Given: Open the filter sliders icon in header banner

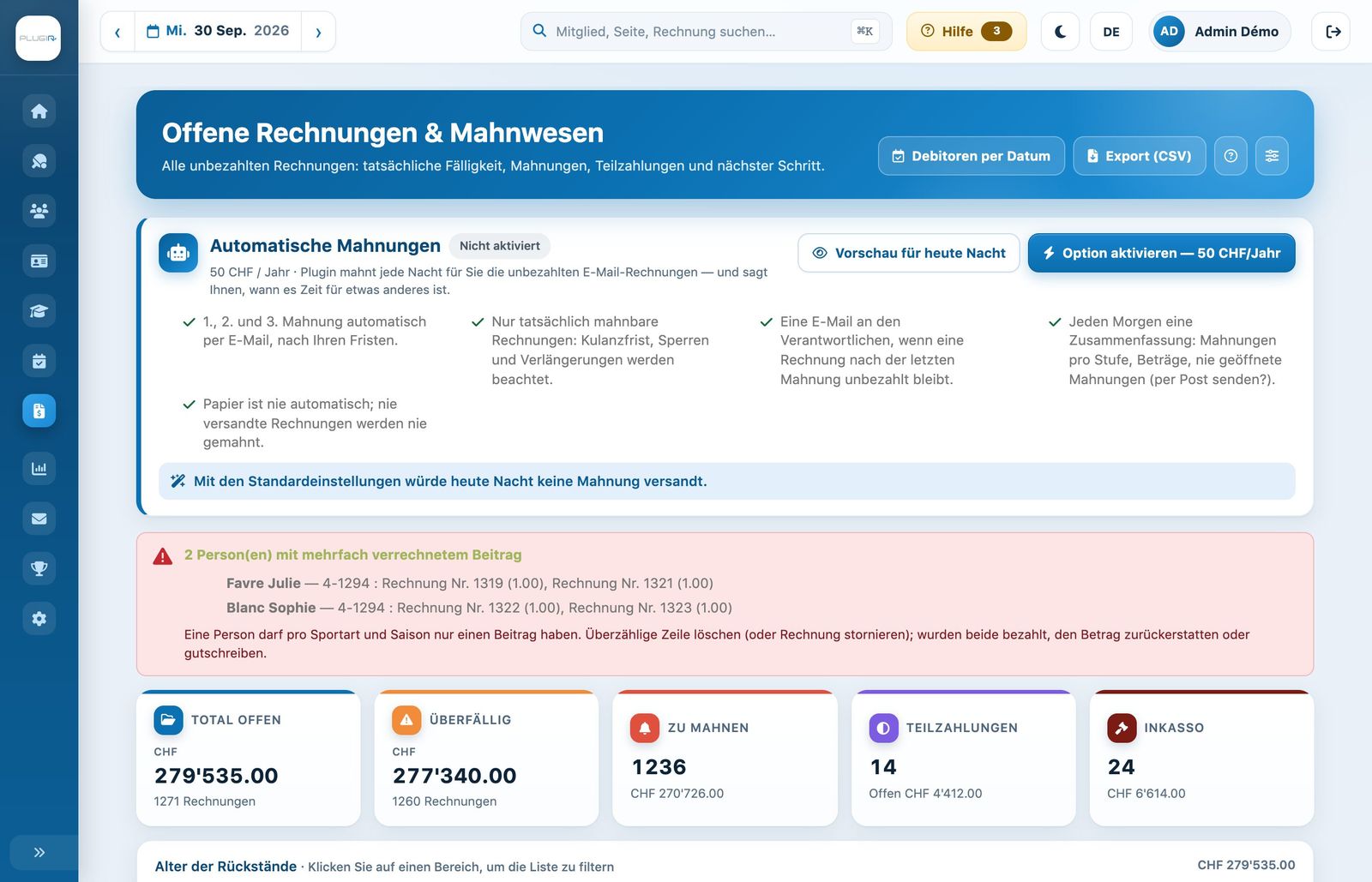Looking at the screenshot, I should coord(1272,156).
